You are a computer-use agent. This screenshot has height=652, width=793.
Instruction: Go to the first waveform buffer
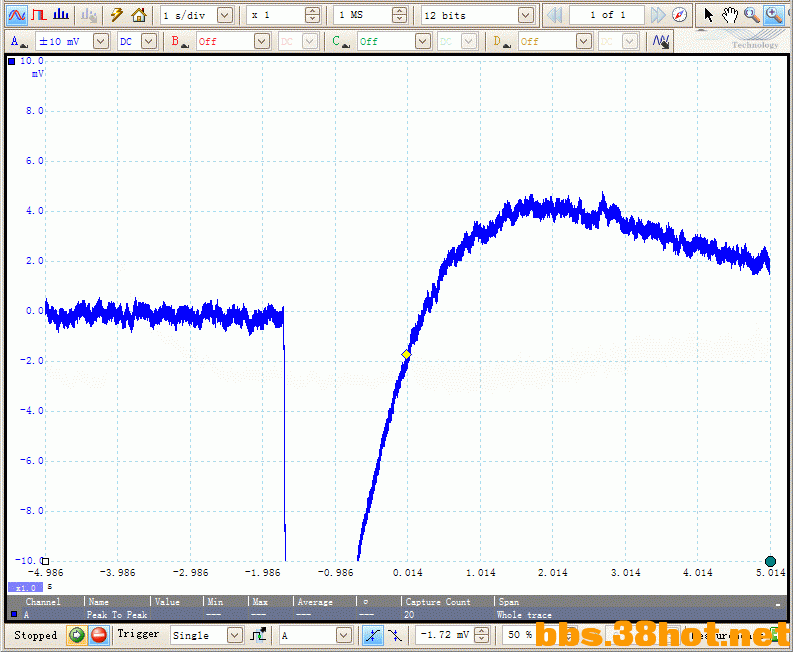(x=555, y=15)
